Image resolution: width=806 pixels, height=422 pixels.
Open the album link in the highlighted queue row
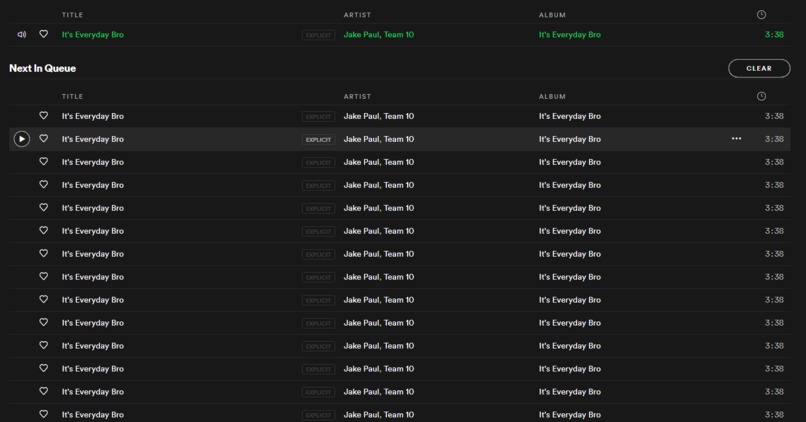pyautogui.click(x=570, y=139)
